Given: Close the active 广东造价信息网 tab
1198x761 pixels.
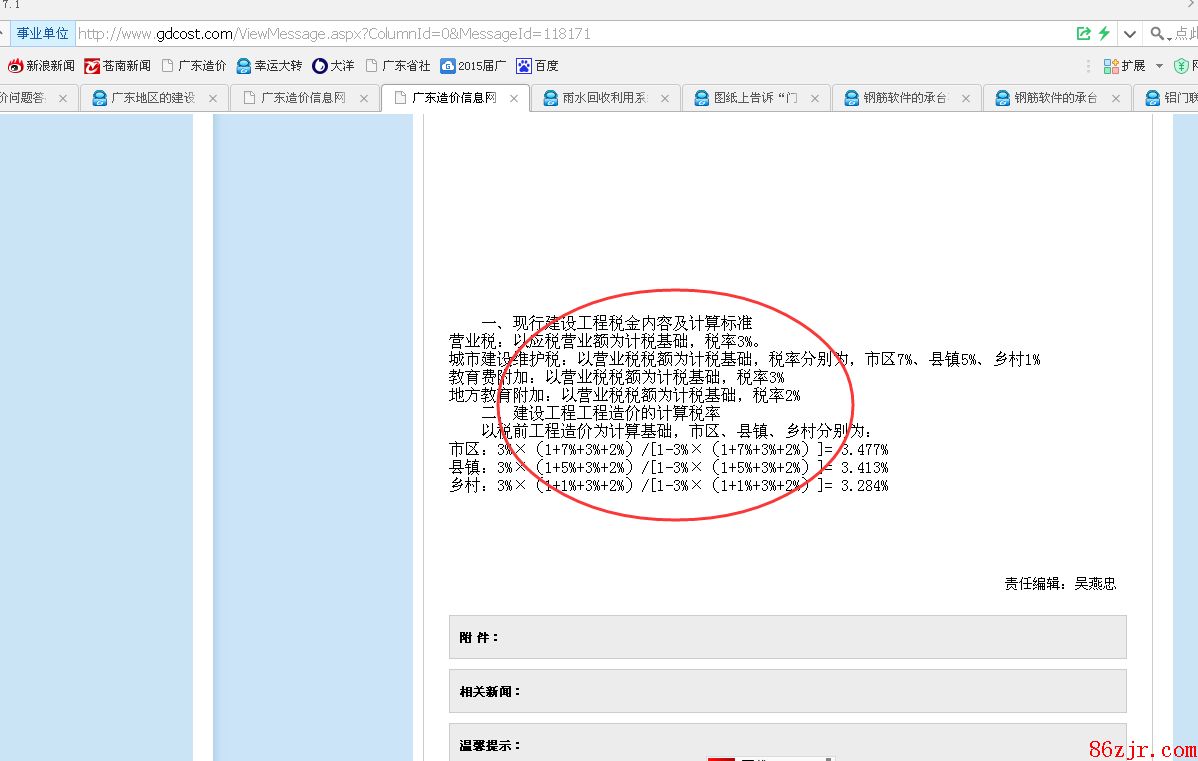Looking at the screenshot, I should [514, 98].
